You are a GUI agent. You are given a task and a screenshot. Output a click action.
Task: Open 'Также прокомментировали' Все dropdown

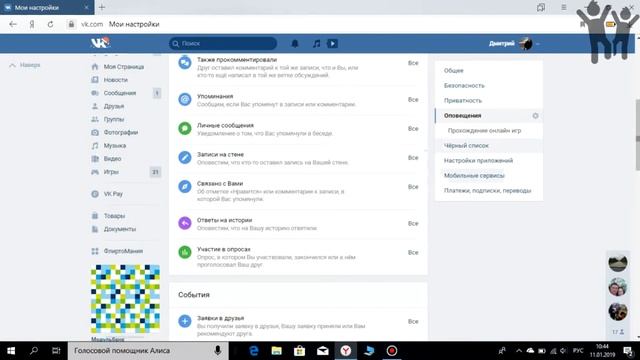413,63
